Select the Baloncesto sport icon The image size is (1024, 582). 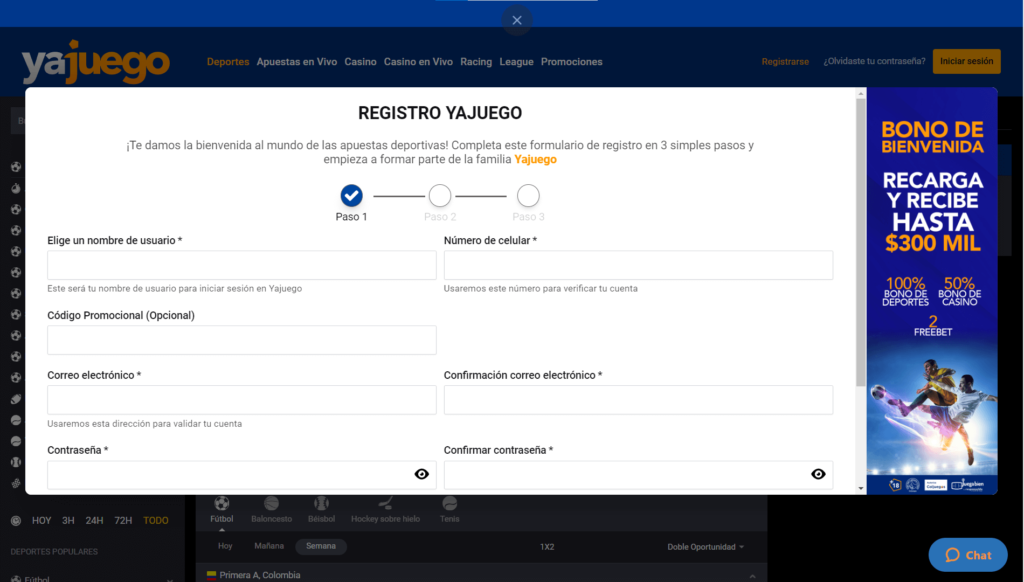(x=271, y=504)
